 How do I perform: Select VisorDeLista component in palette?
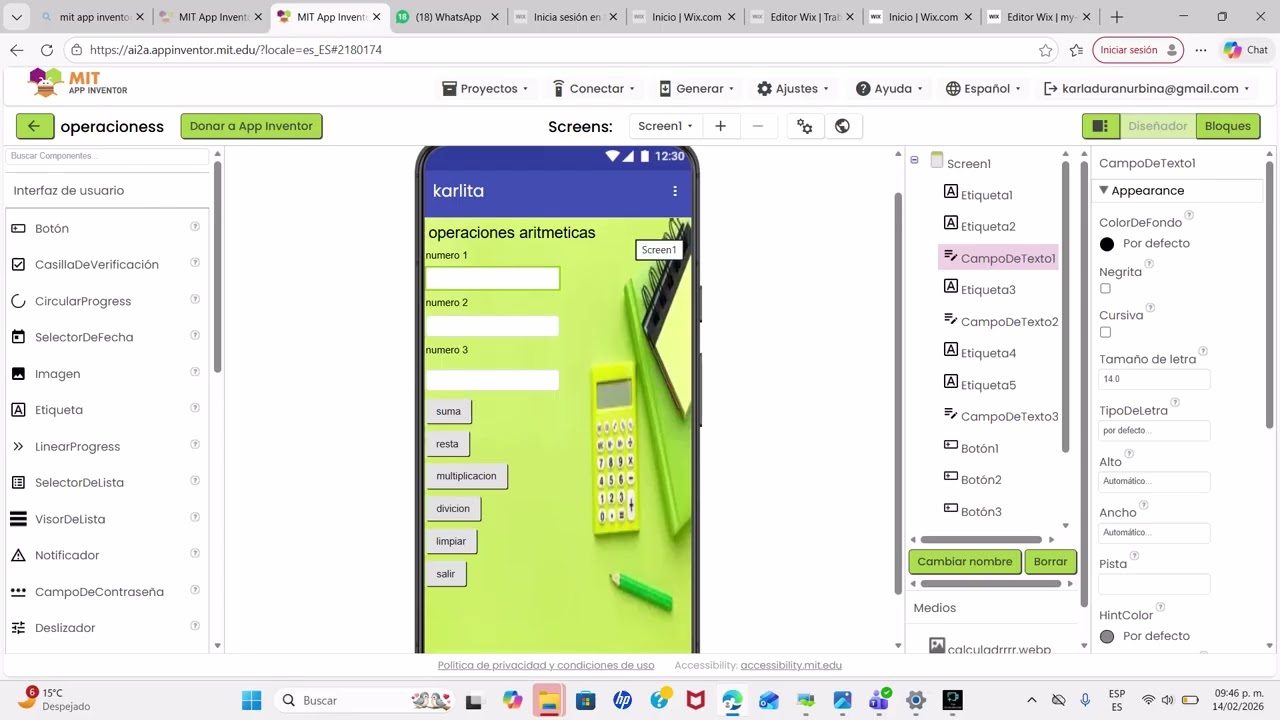click(70, 519)
